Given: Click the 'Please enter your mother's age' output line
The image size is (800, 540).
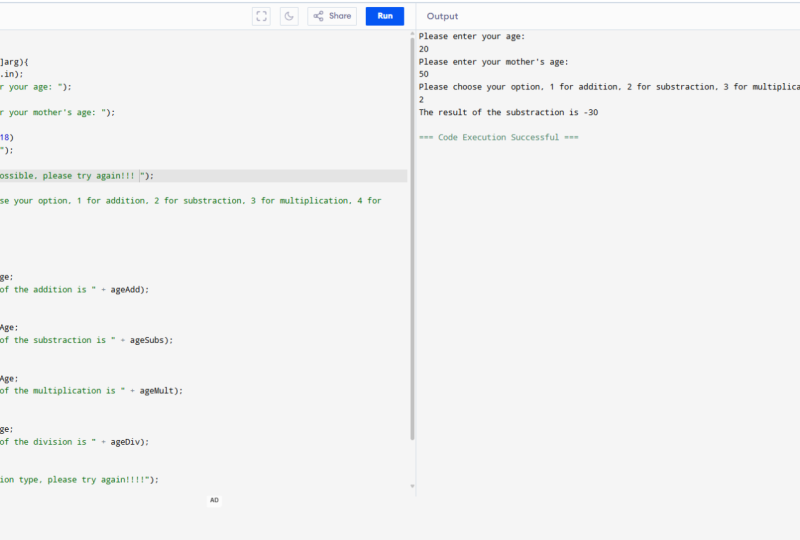Looking at the screenshot, I should click(x=493, y=62).
